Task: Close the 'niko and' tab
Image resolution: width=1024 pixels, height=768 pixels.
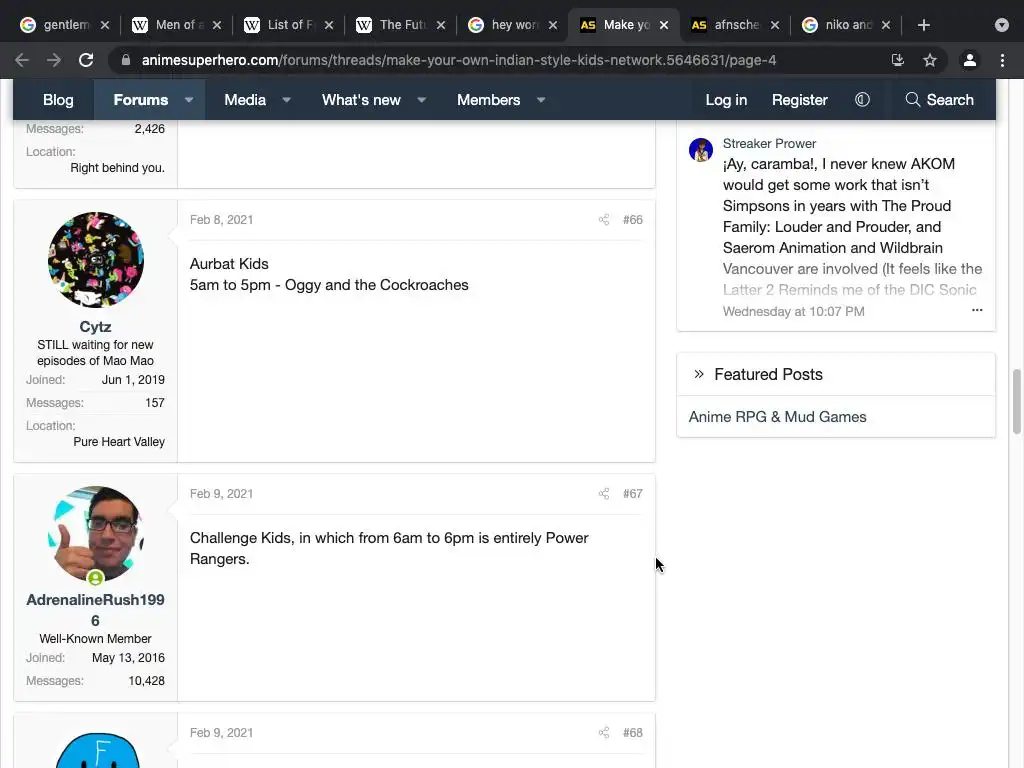Action: 886,25
